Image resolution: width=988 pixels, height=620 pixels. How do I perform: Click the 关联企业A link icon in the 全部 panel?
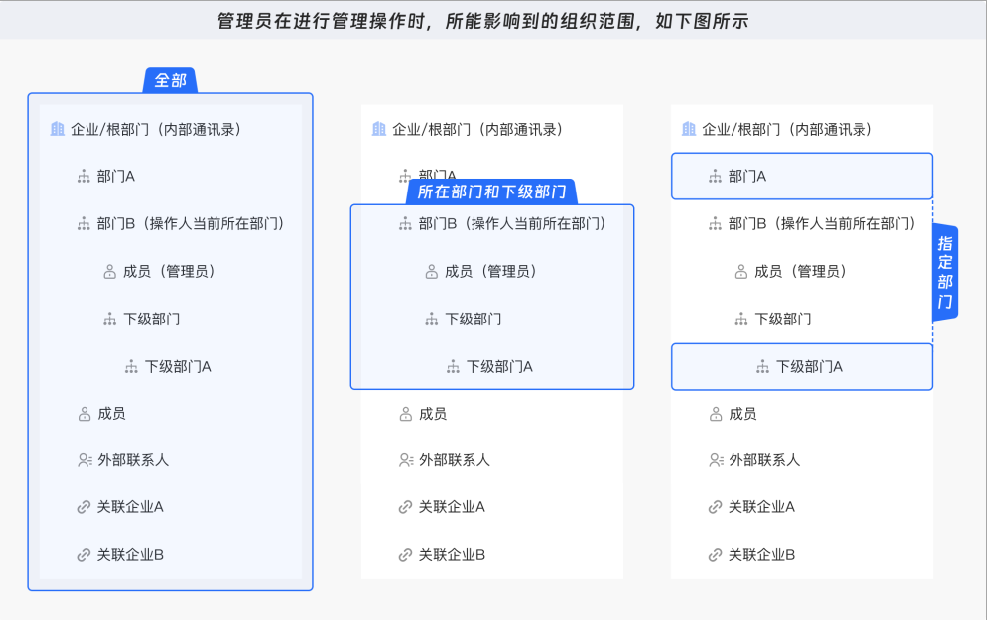pos(83,507)
